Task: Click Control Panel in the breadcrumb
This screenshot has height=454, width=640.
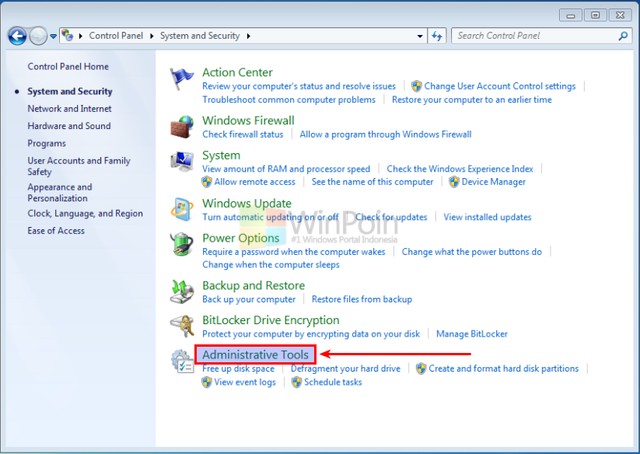Action: point(116,36)
